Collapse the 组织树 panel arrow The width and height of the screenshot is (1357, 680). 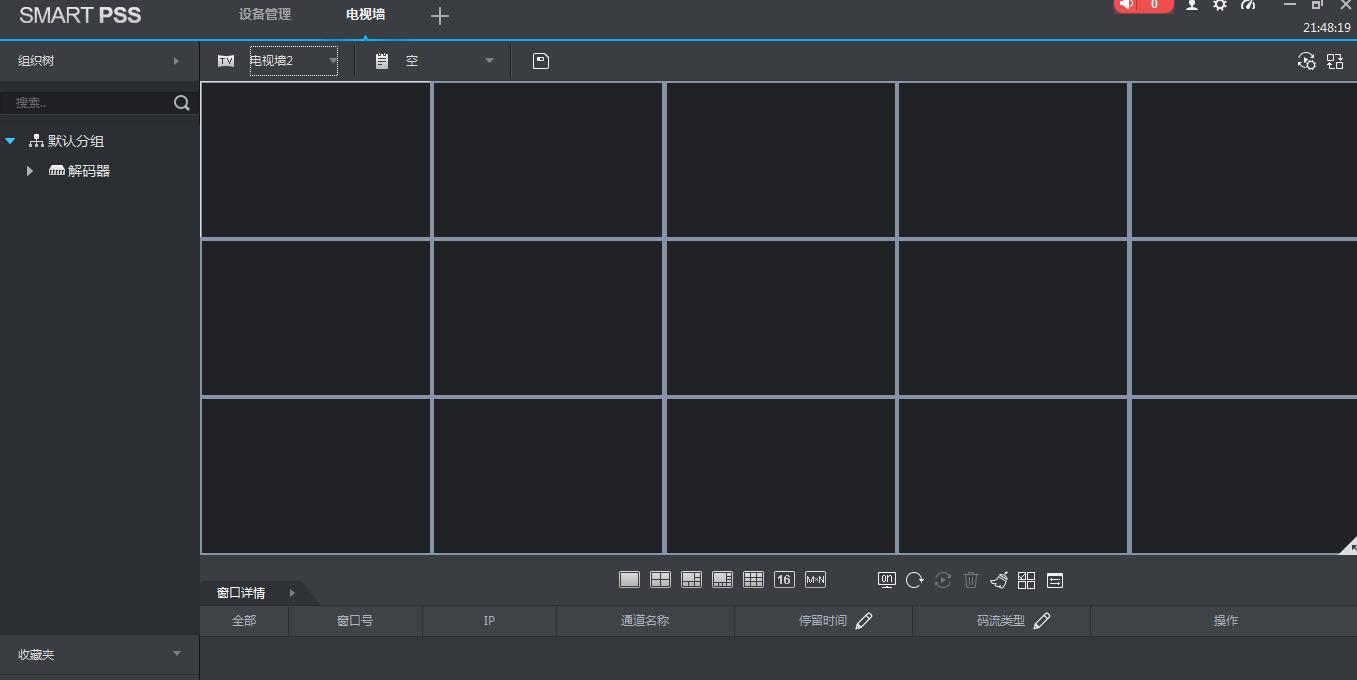[x=176, y=61]
